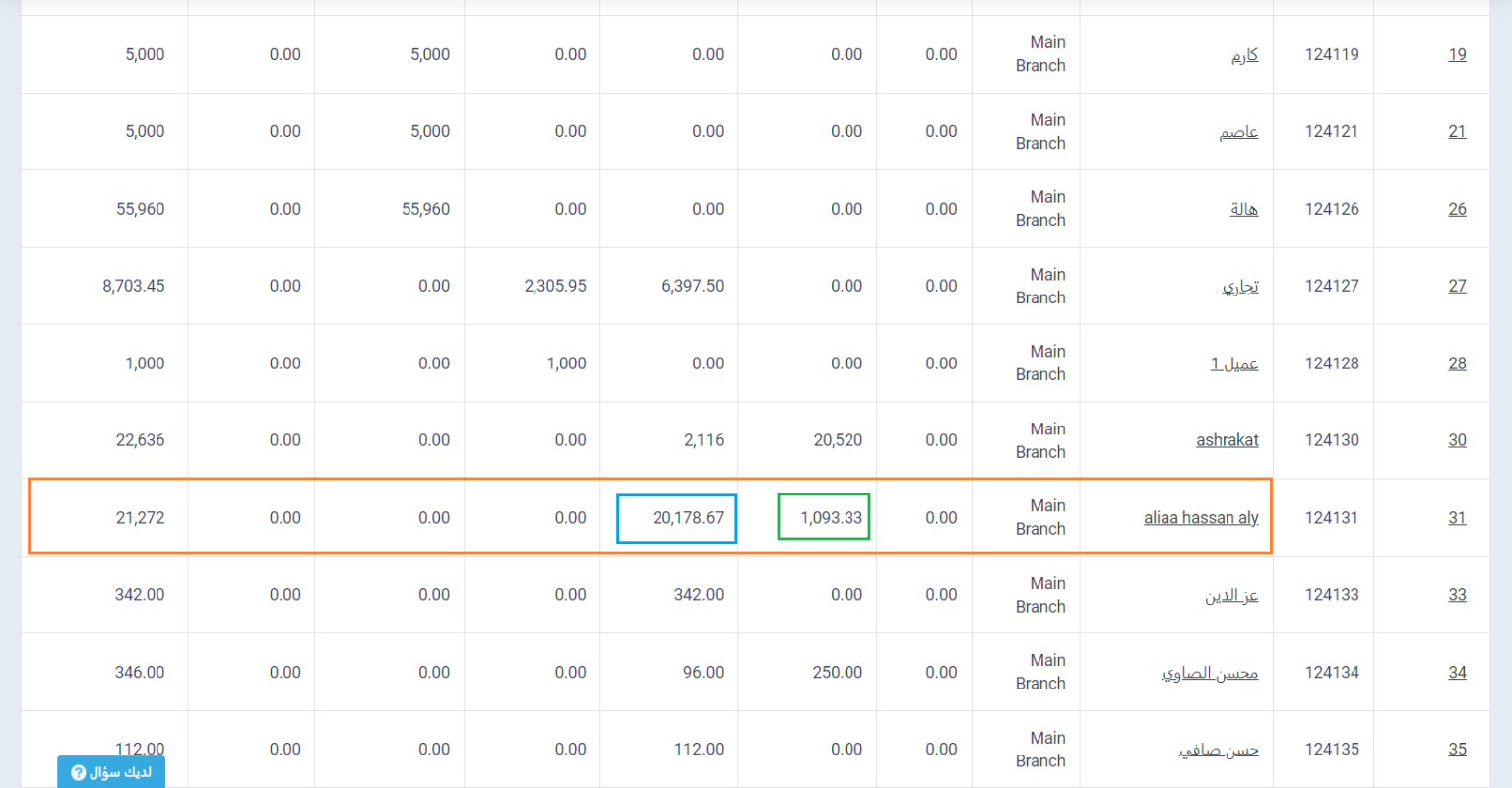Open client link 'عز الدين'
1512x788 pixels.
tap(1232, 595)
